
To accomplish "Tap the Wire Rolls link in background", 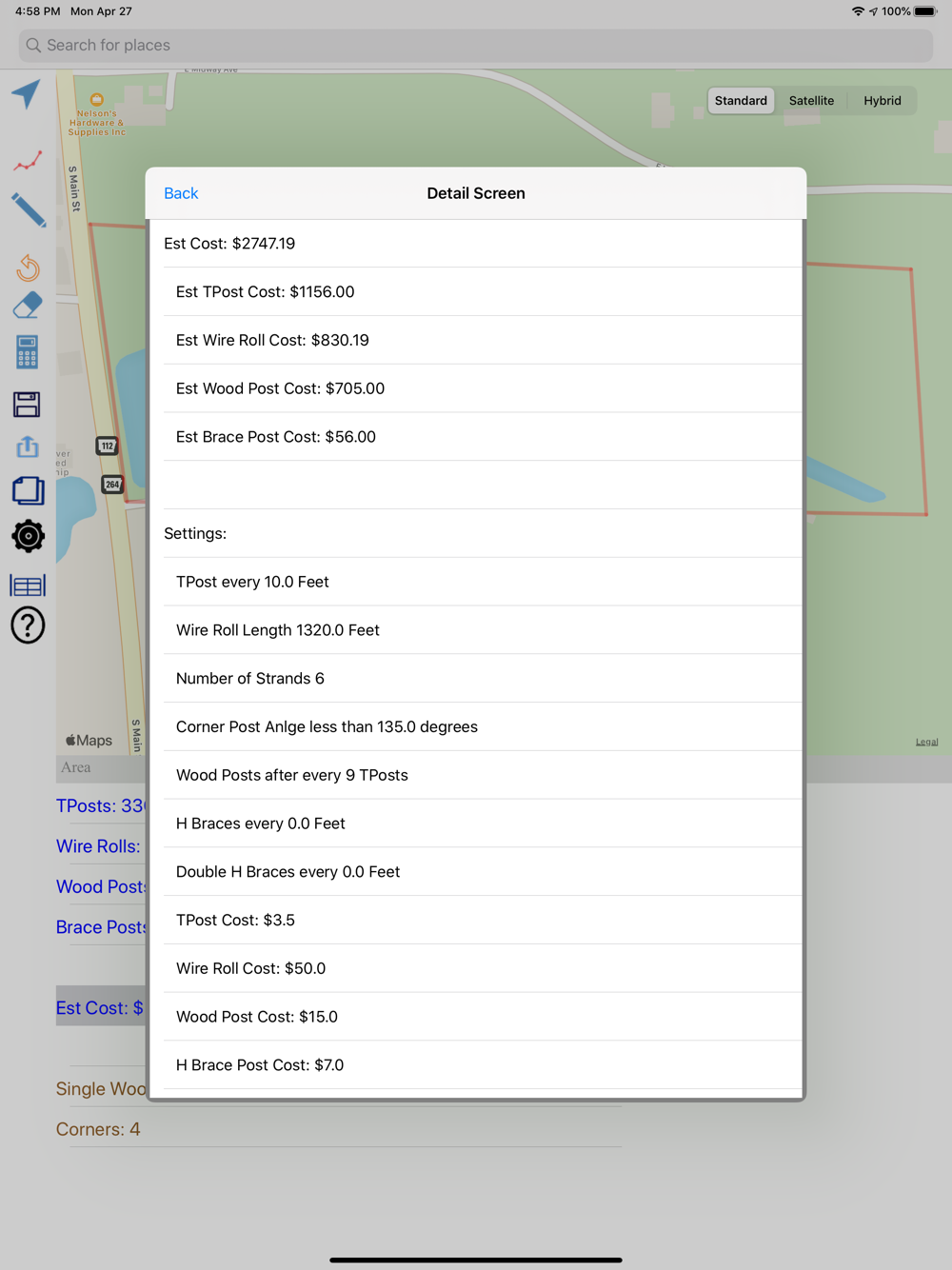I will (x=98, y=846).
